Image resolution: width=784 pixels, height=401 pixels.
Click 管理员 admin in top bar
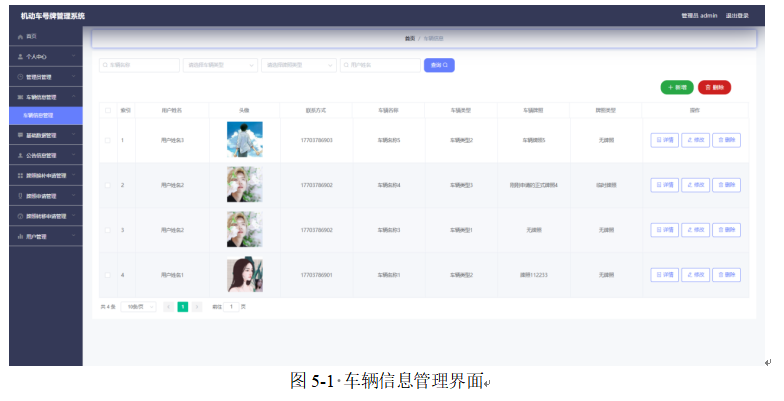(x=699, y=16)
